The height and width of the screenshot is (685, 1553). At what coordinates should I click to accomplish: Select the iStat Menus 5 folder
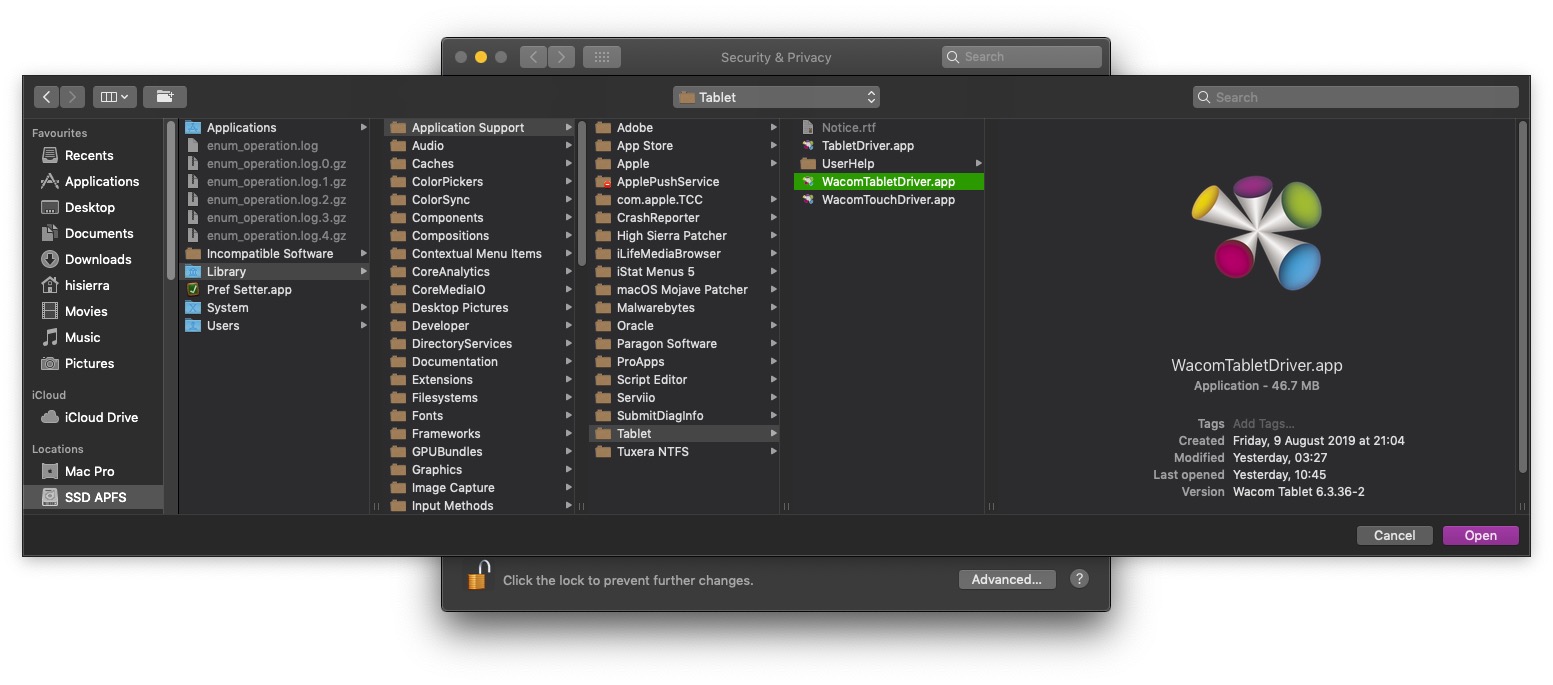pos(684,271)
